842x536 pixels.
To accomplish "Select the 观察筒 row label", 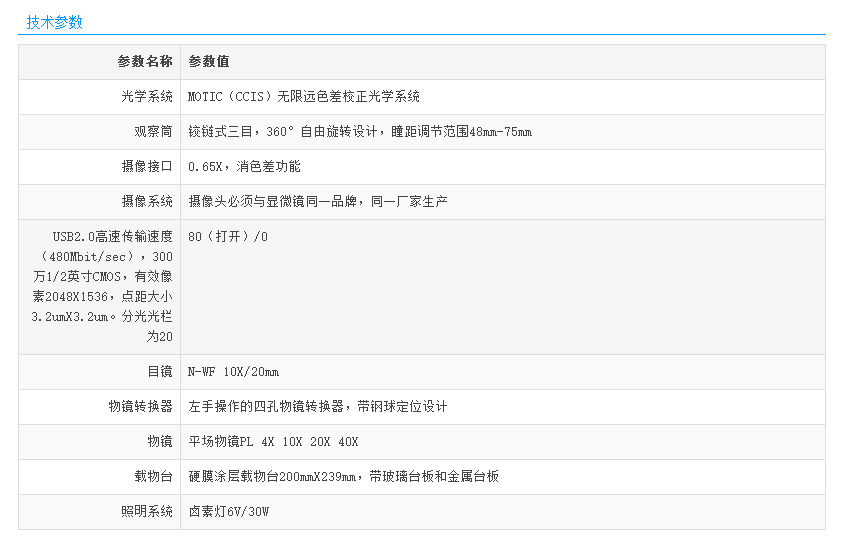I will click(153, 132).
